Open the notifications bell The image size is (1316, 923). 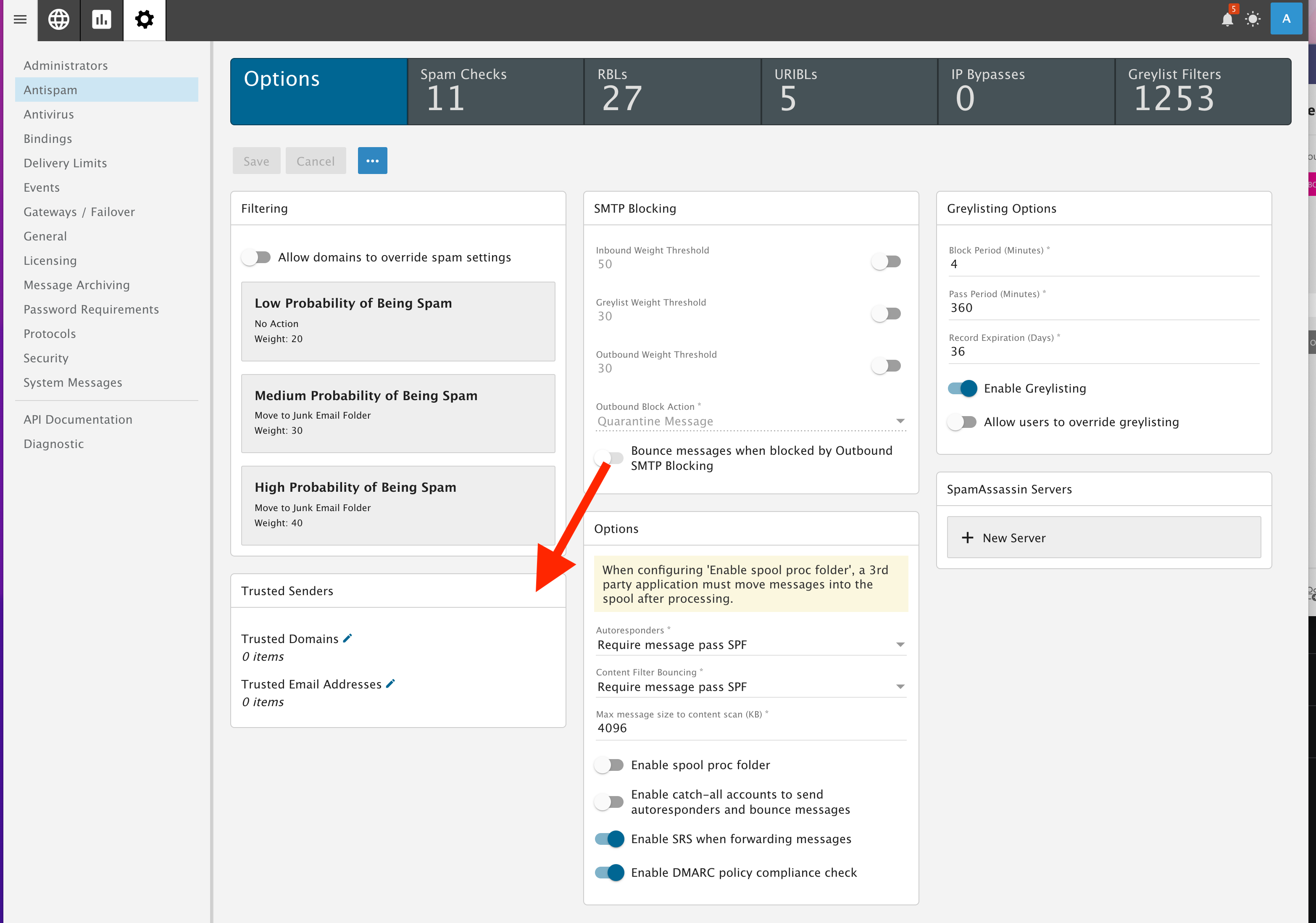click(1227, 19)
